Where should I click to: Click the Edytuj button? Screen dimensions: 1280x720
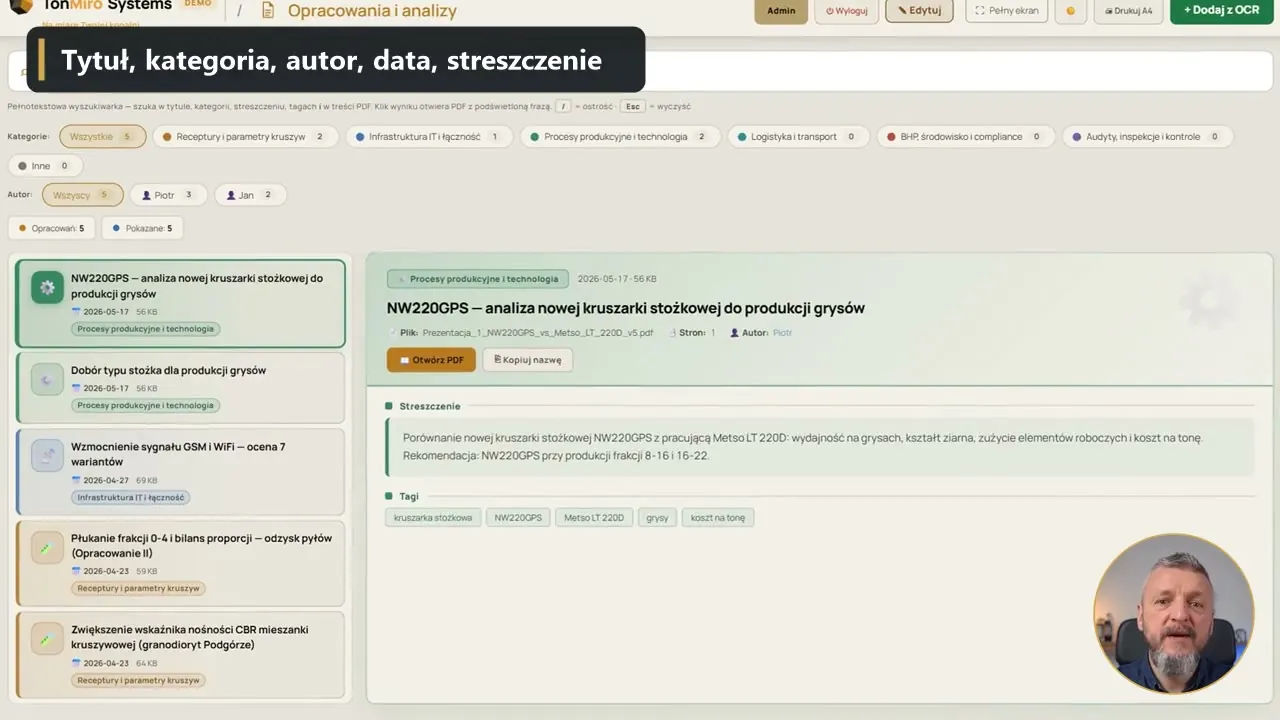(919, 11)
